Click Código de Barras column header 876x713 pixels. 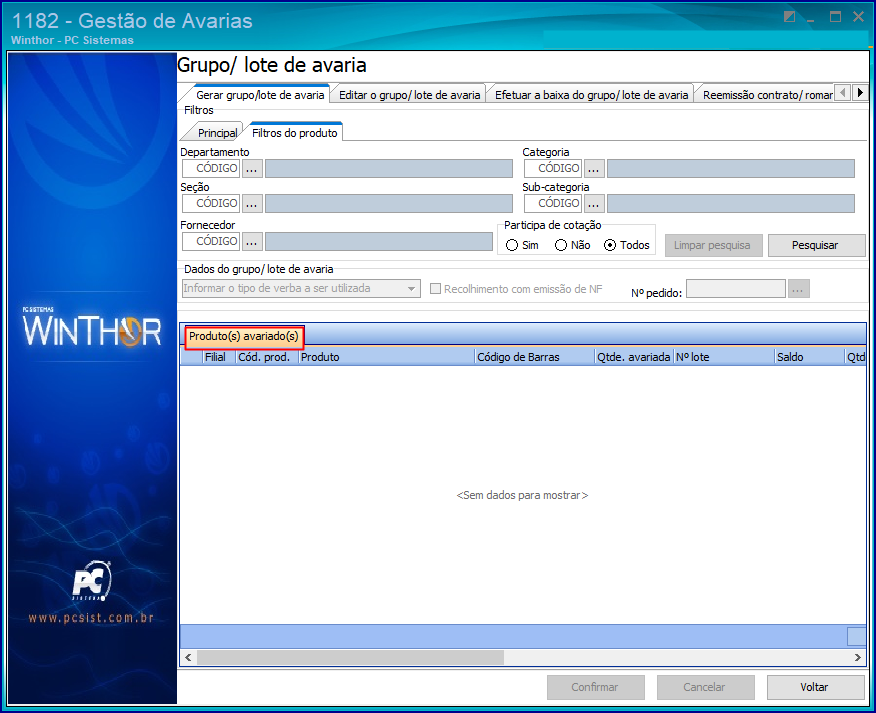(534, 357)
